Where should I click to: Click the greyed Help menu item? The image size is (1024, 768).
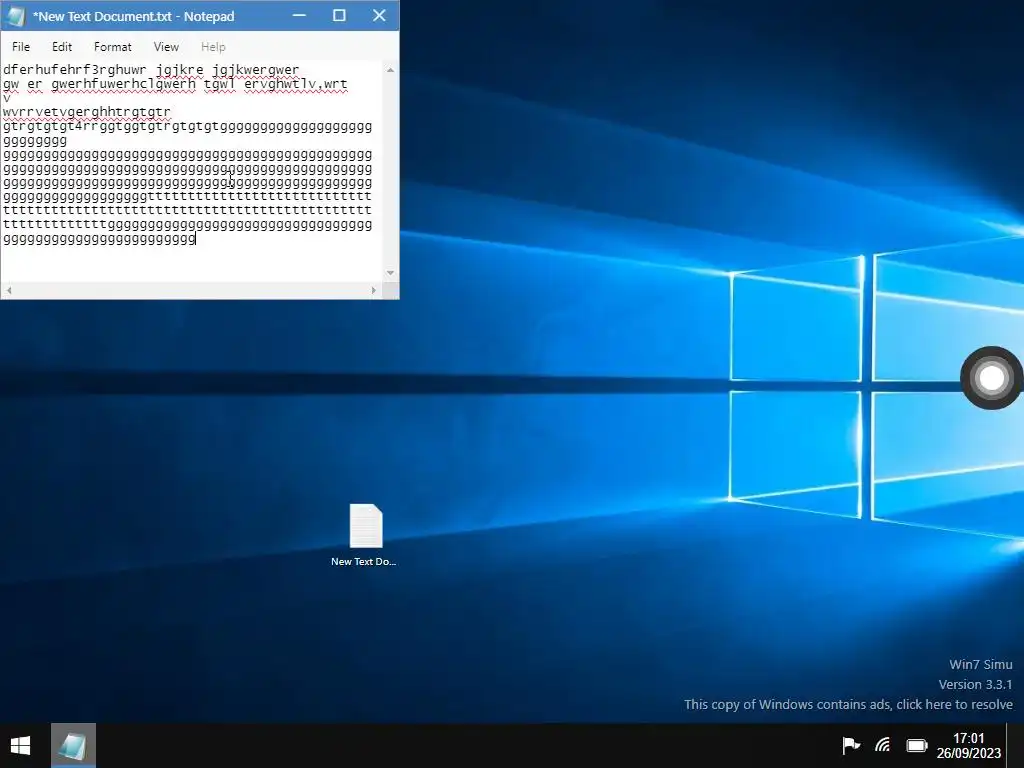[x=213, y=47]
